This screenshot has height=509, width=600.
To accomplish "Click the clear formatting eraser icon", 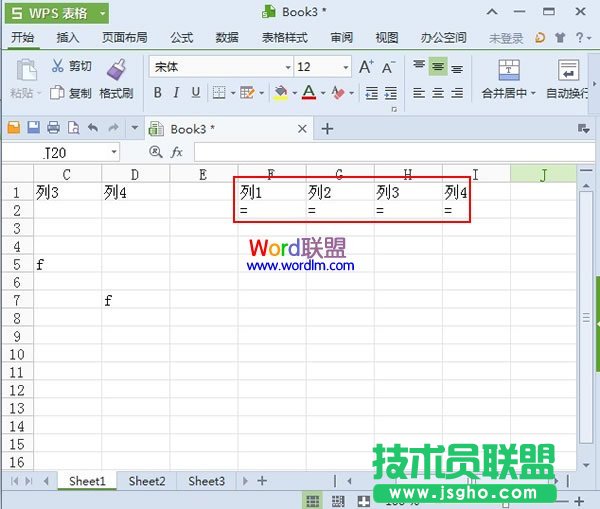I will coord(338,93).
